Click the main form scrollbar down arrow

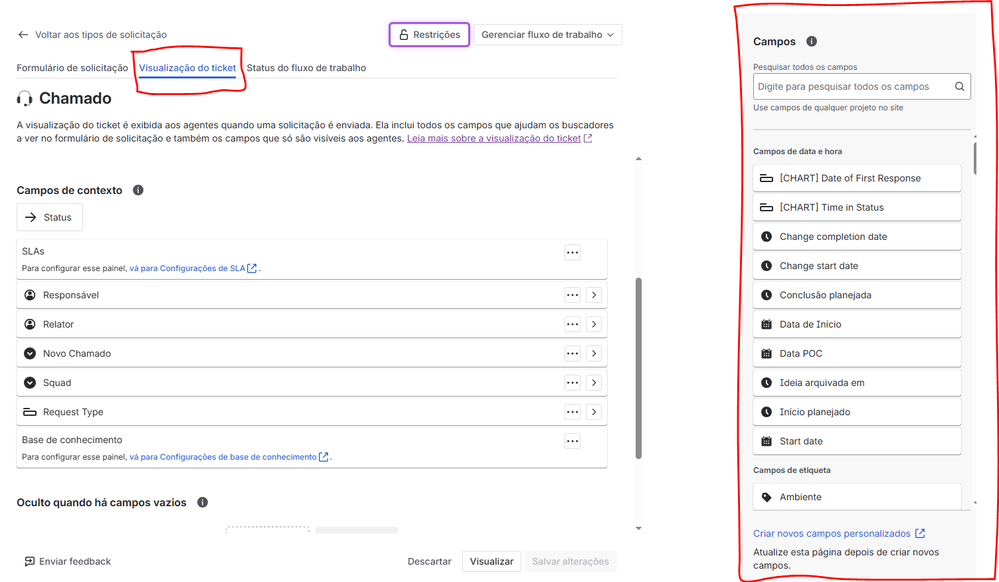[638, 528]
